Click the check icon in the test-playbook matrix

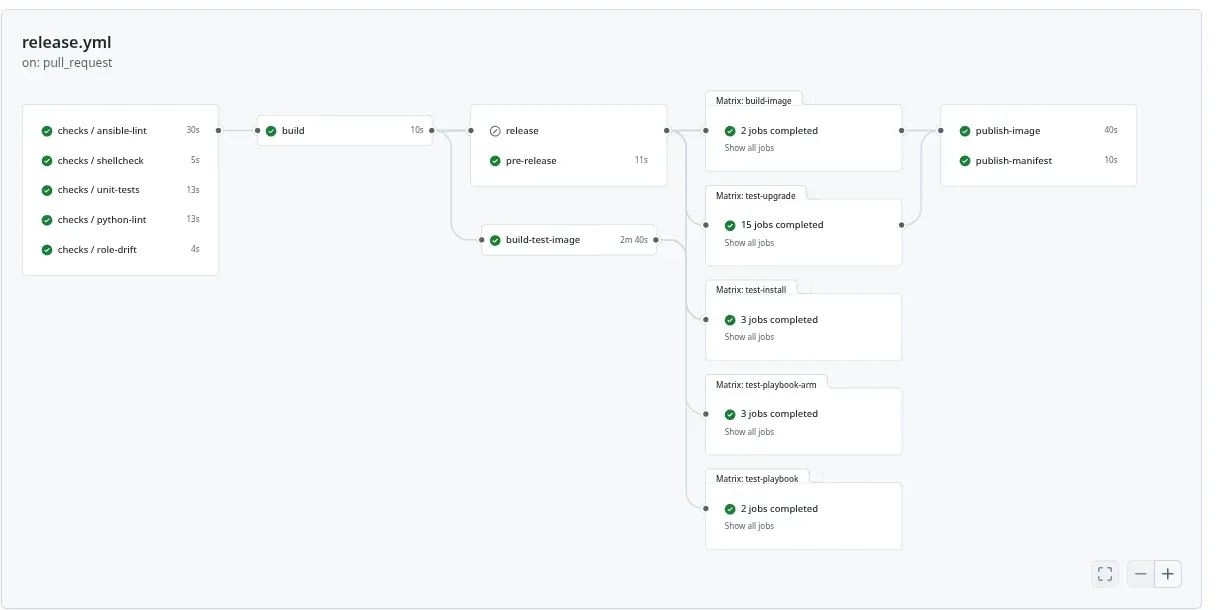coord(730,509)
